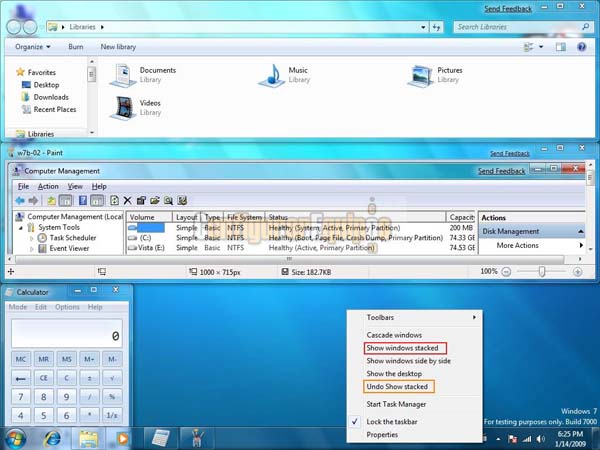Screen dimensions: 600x450
Task: Select Undo Show stacked
Action: (397, 386)
